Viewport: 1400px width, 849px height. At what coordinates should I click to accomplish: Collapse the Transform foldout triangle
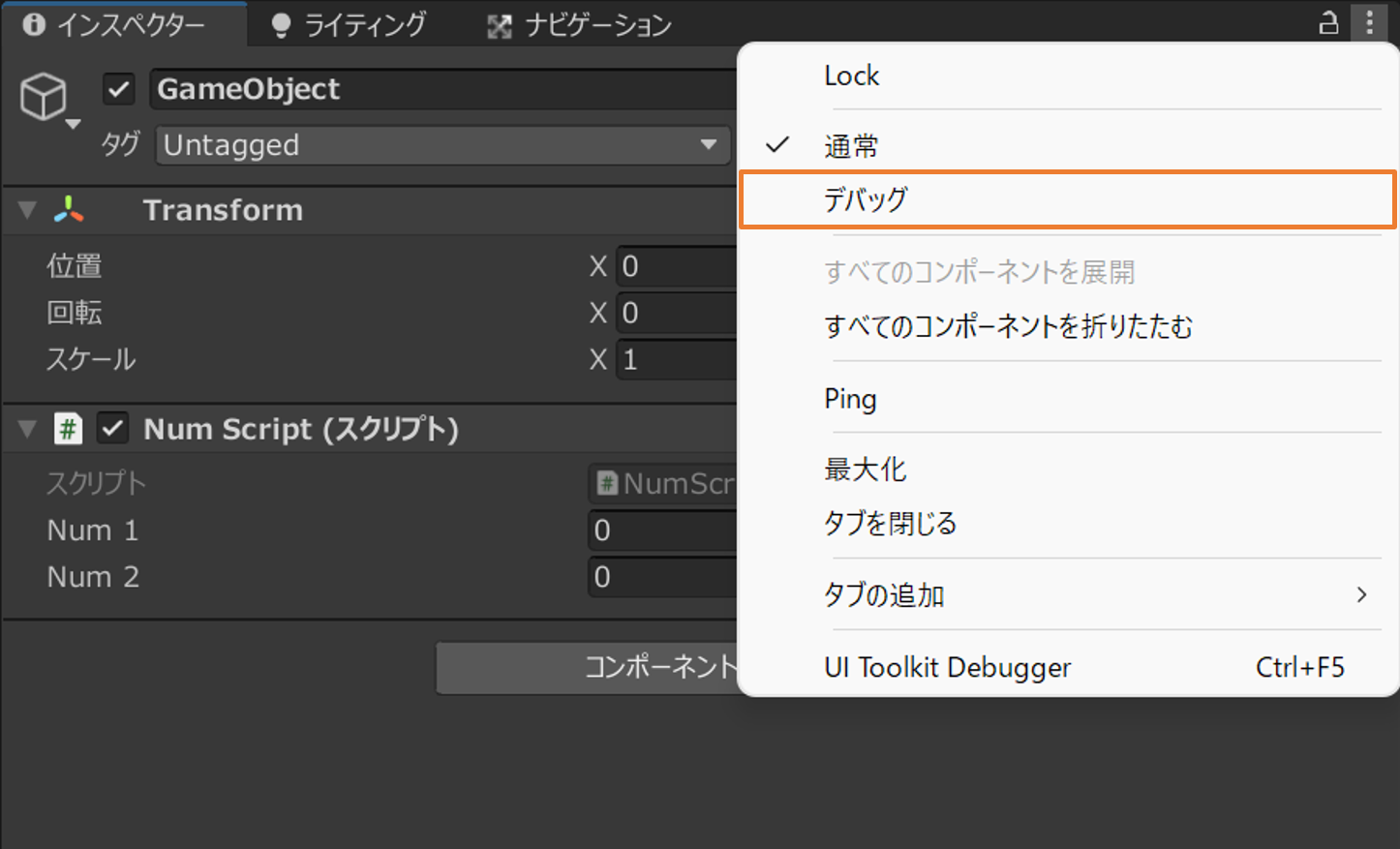pos(26,210)
